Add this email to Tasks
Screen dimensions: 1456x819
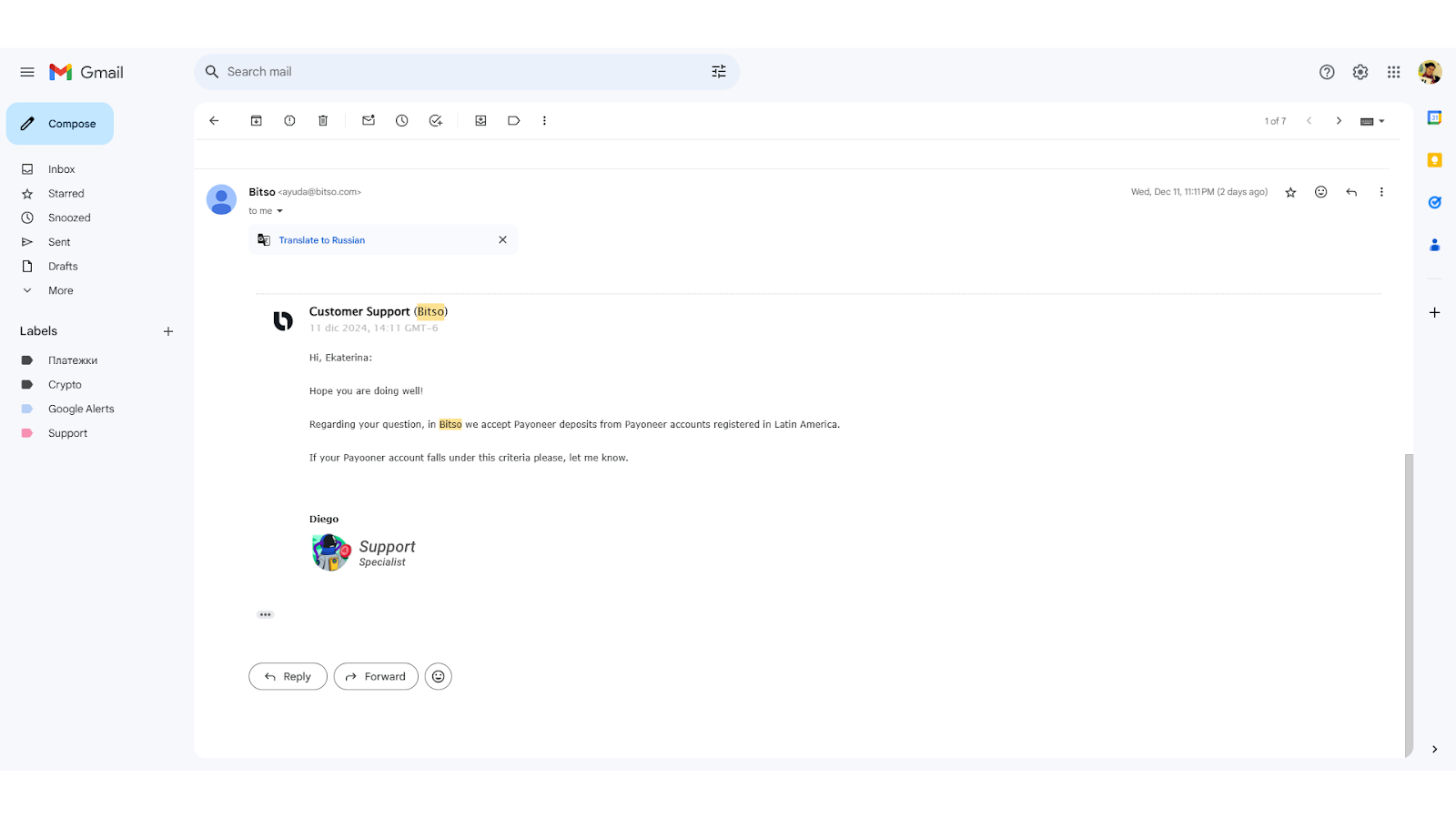(x=436, y=121)
